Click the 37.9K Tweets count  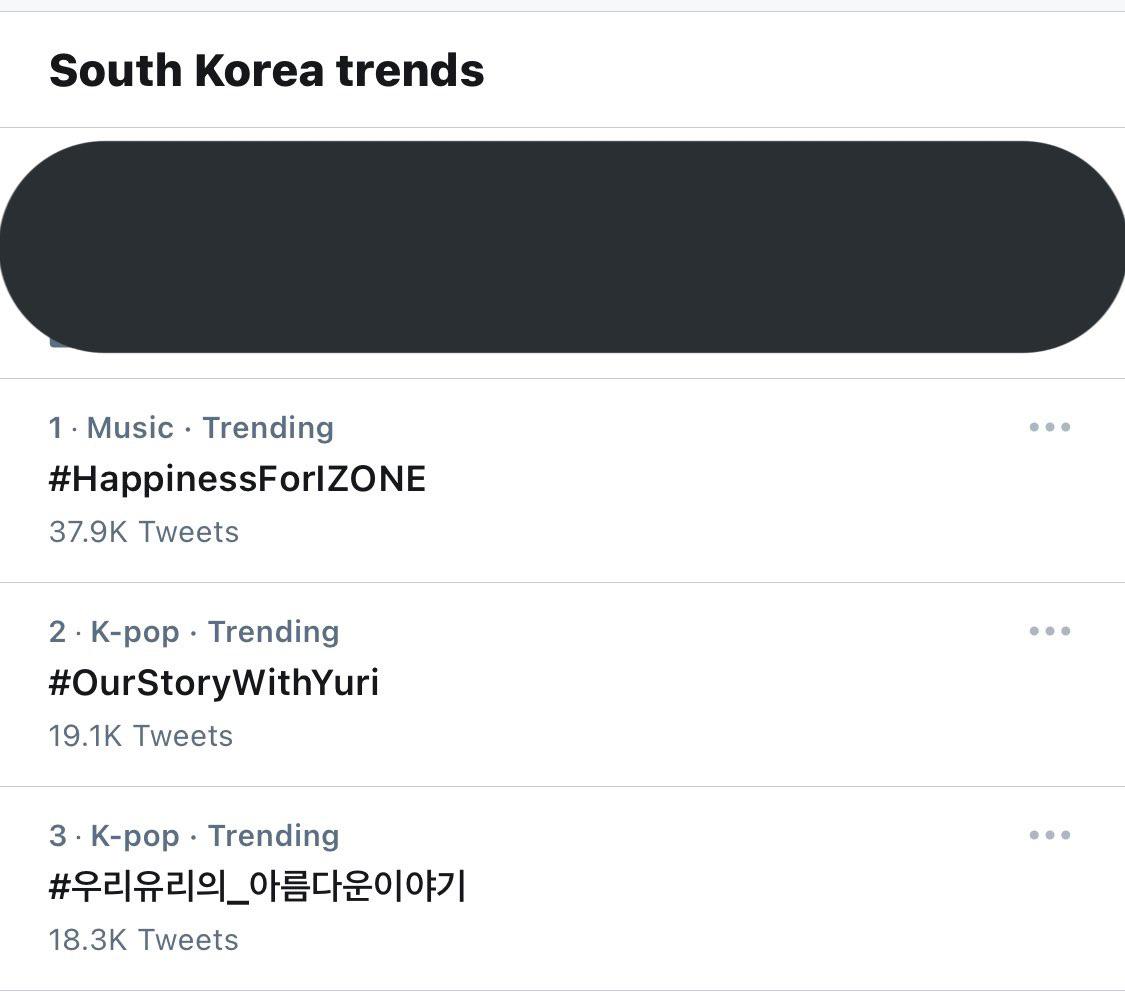click(144, 531)
